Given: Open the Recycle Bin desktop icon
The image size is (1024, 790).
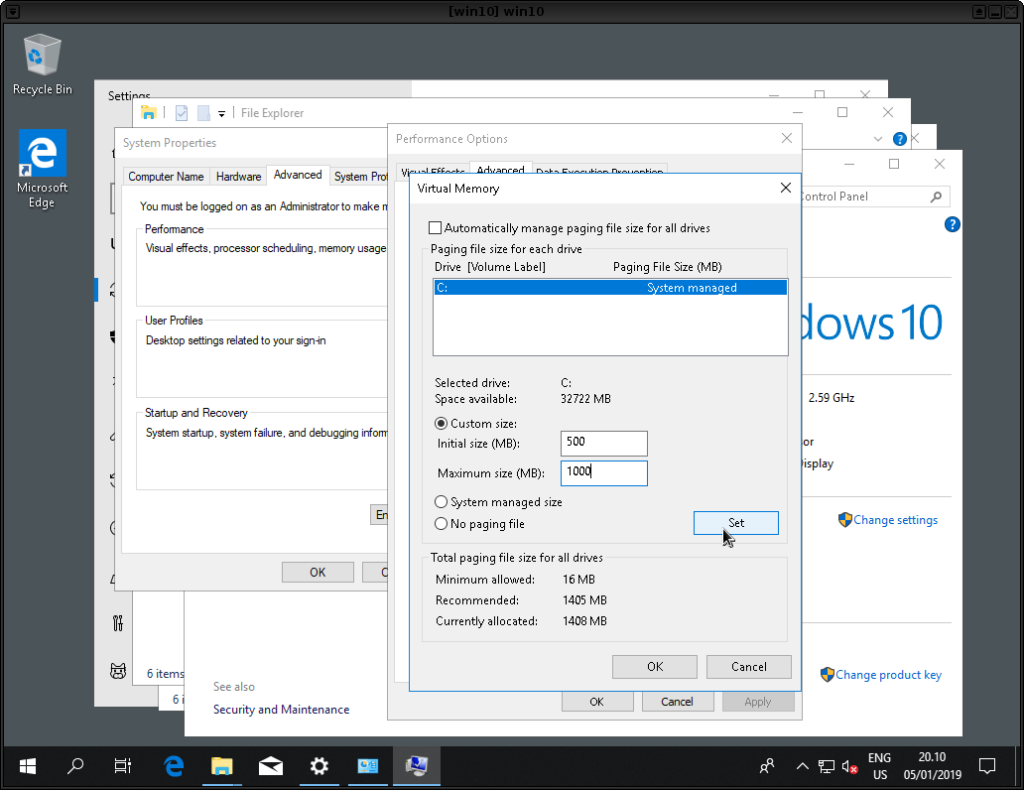Looking at the screenshot, I should 42,64.
